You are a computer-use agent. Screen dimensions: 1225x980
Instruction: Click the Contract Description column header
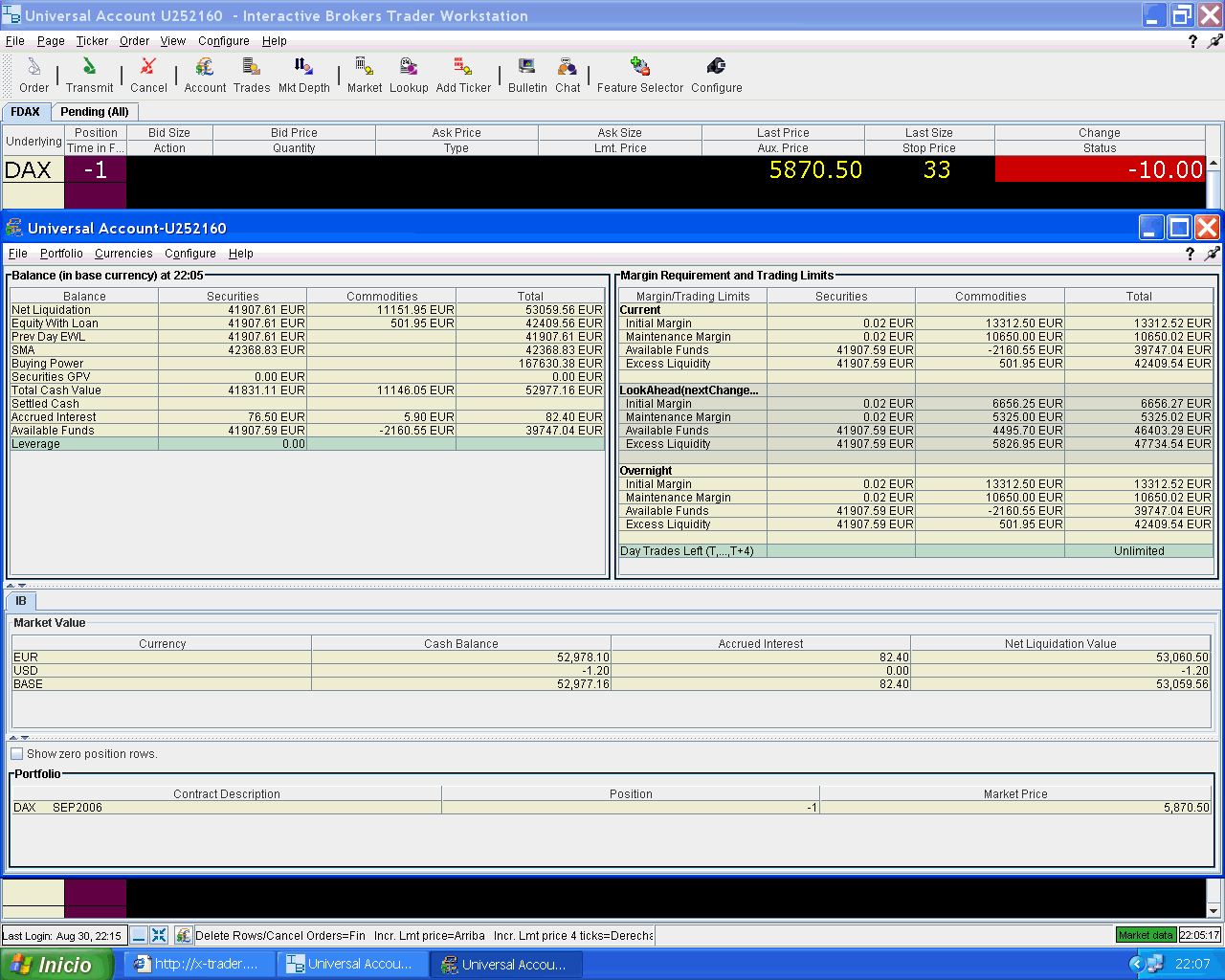click(227, 794)
